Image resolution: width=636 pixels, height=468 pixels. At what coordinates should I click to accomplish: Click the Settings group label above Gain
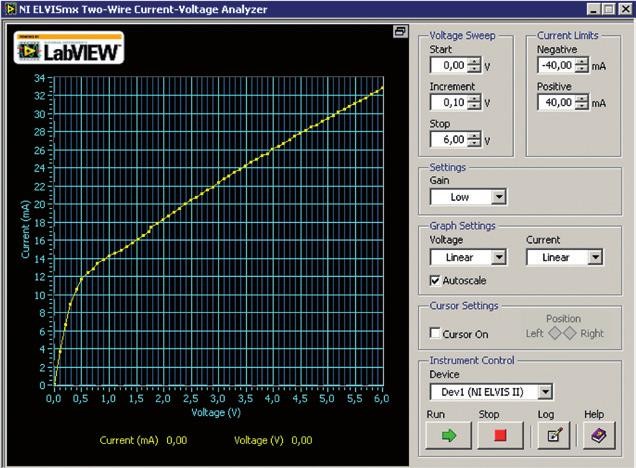coord(447,167)
